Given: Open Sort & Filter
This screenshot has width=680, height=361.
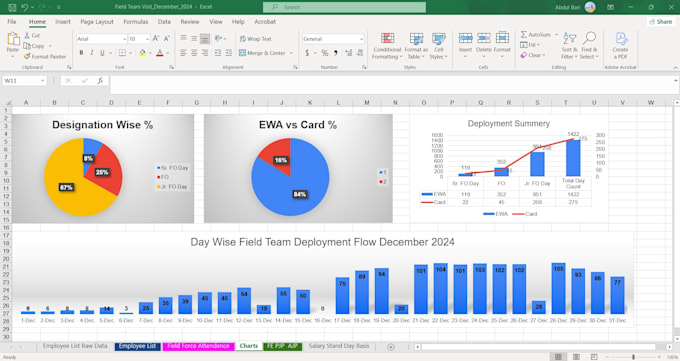Looking at the screenshot, I should [x=569, y=46].
